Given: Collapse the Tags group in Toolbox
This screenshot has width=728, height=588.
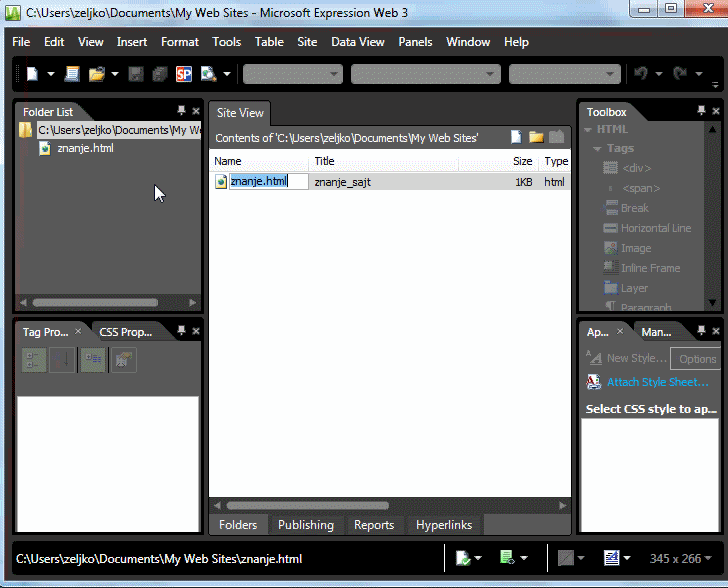Looking at the screenshot, I should click(597, 149).
